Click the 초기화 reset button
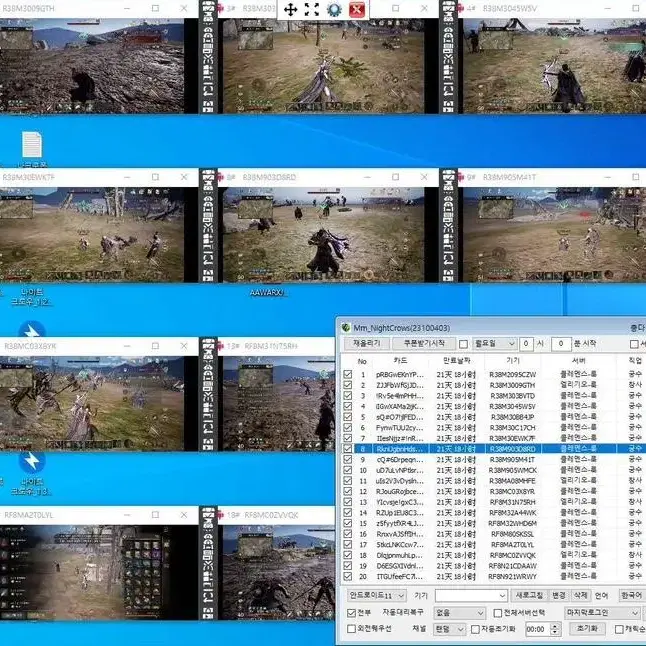Screen dimensions: 646x646 click(x=587, y=629)
